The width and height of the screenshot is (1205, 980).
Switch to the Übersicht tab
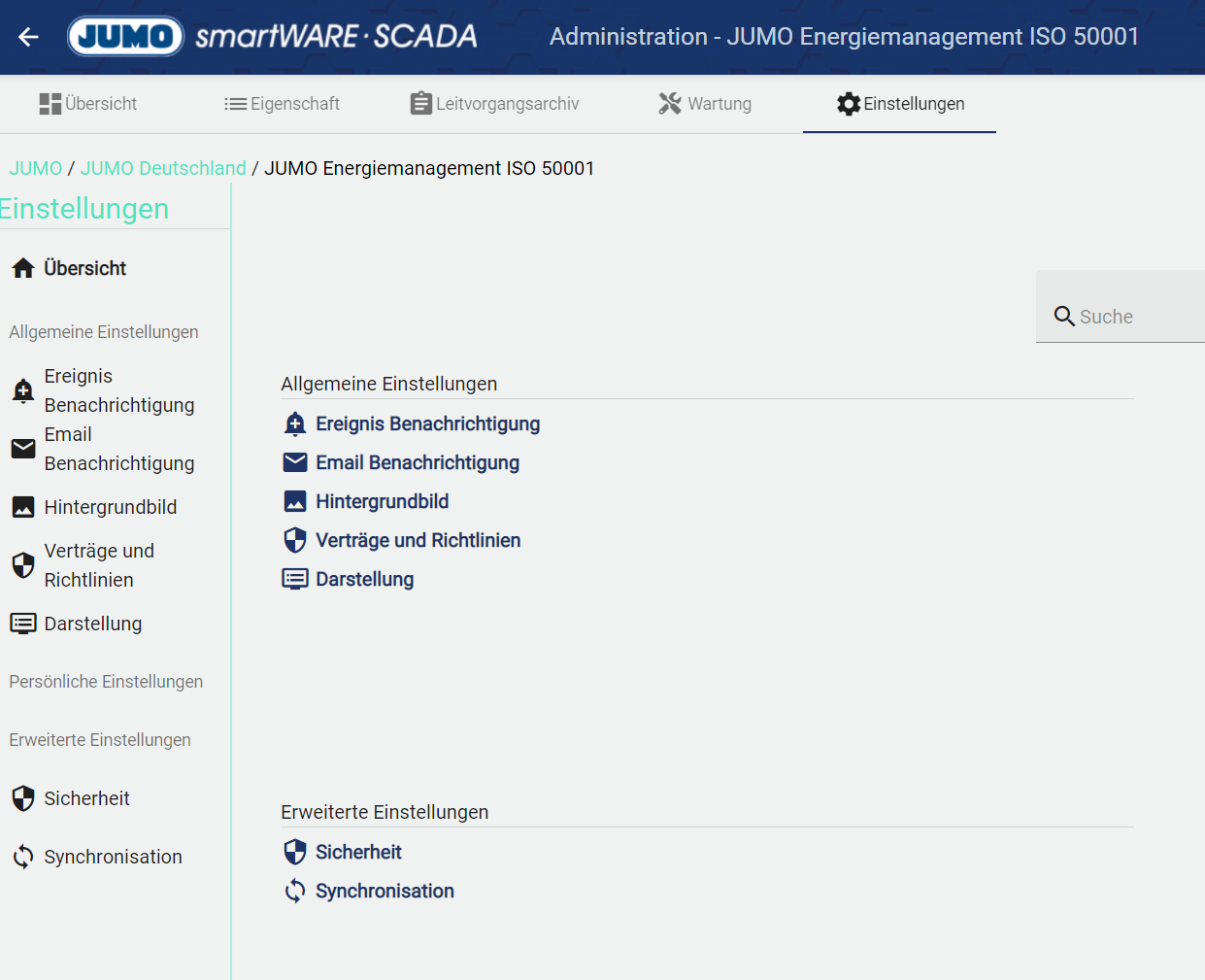coord(88,104)
